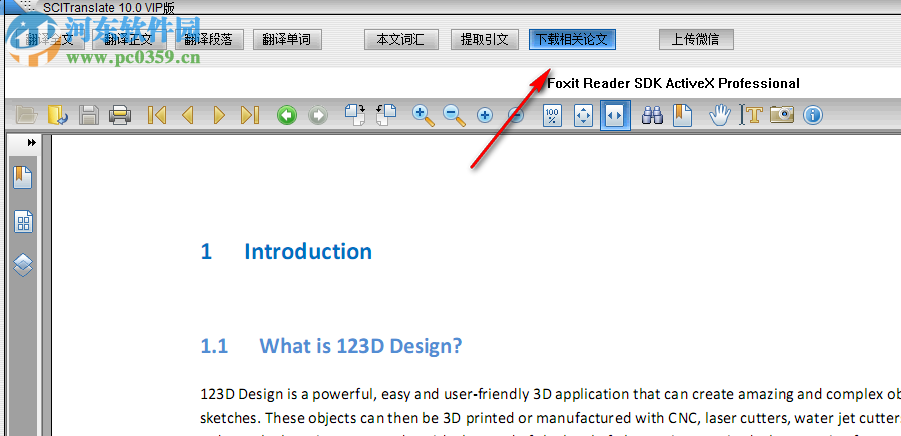This screenshot has height=436, width=901.
Task: Click the 提取引文 button
Action: click(x=485, y=39)
